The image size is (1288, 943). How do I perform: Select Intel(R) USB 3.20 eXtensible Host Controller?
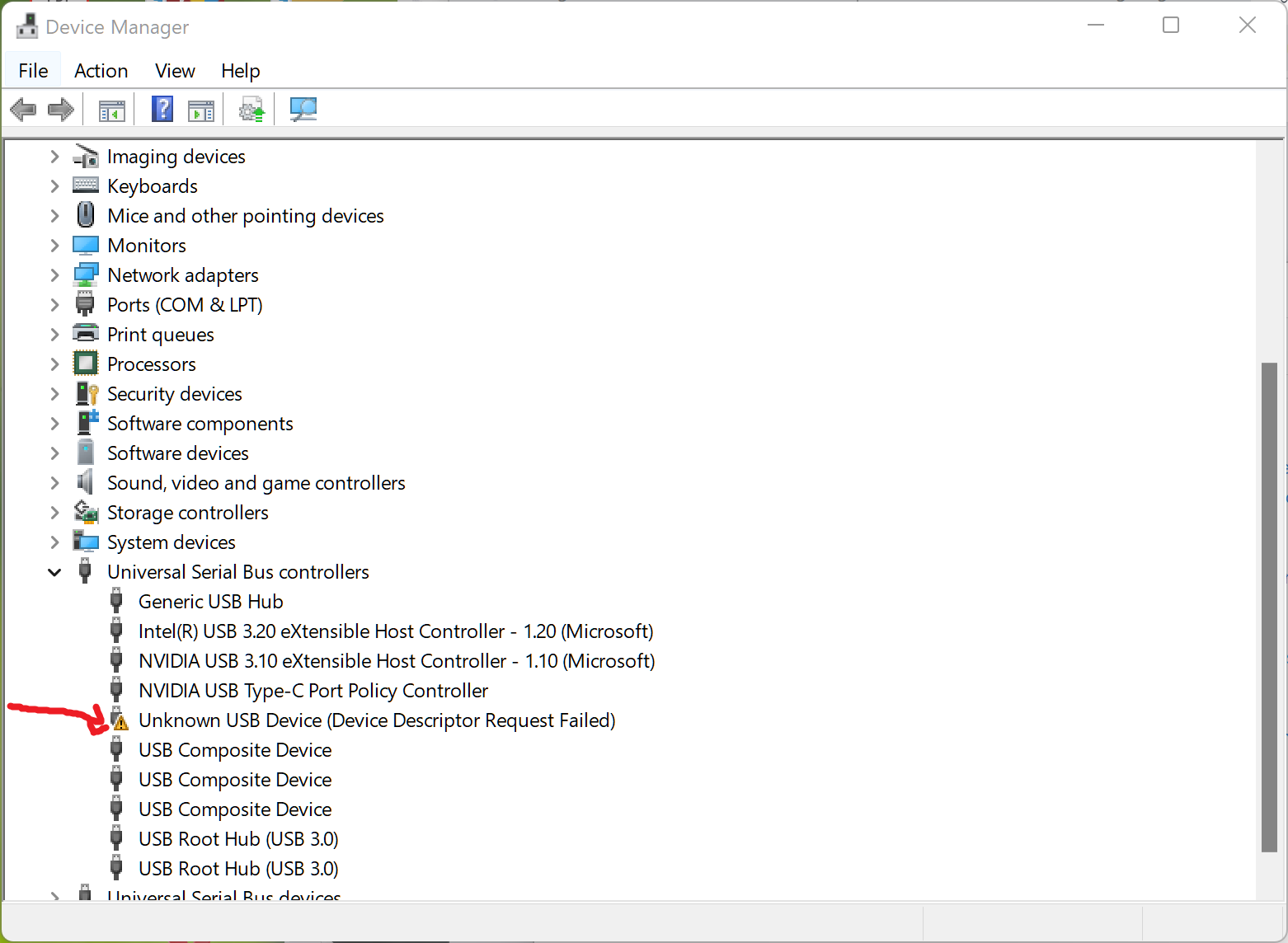(x=395, y=631)
